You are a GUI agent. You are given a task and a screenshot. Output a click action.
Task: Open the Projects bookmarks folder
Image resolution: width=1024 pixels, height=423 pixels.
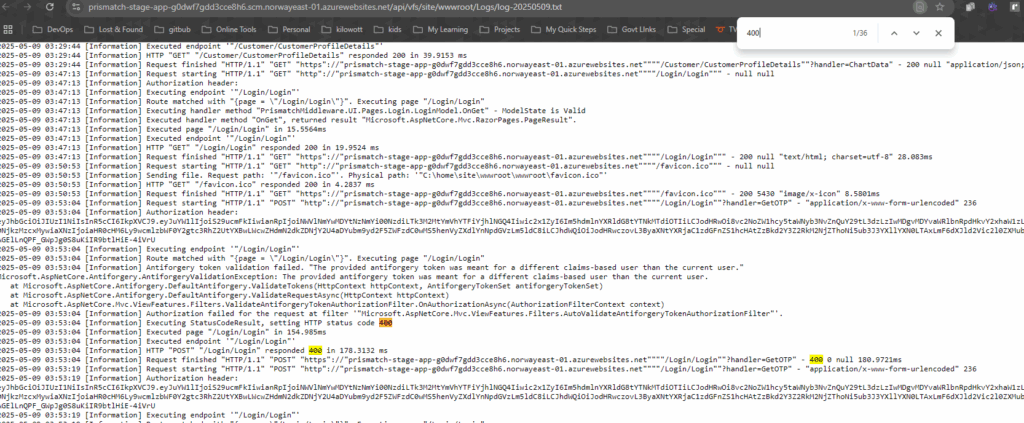click(x=500, y=29)
